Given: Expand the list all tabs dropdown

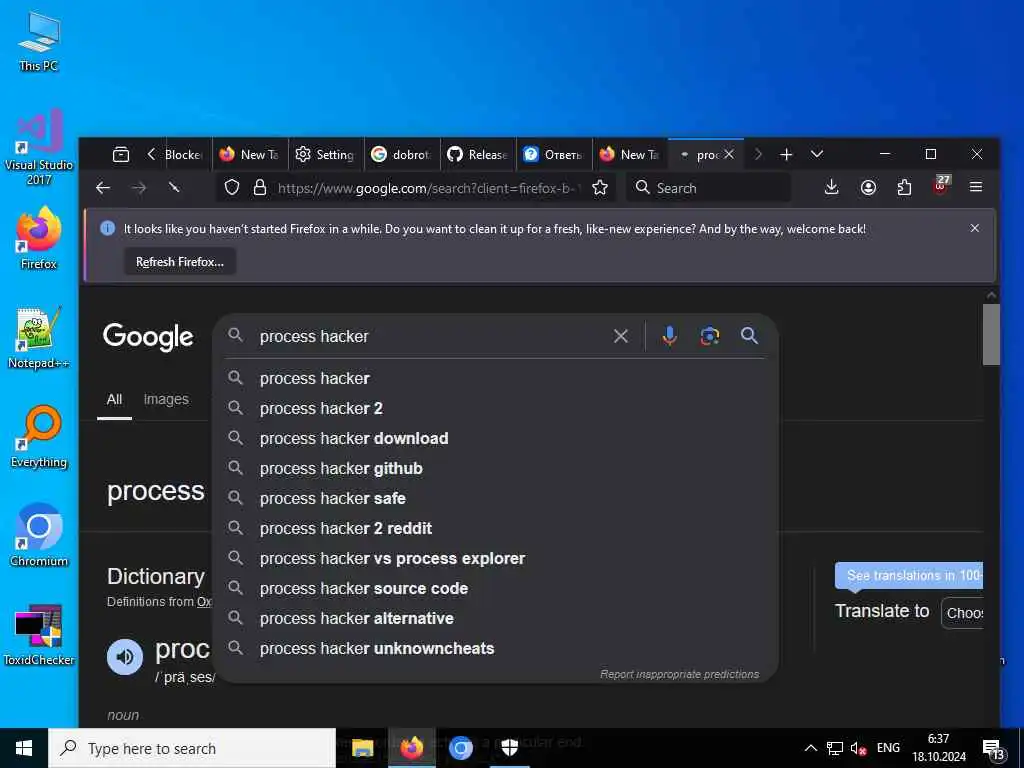Looking at the screenshot, I should pos(817,155).
